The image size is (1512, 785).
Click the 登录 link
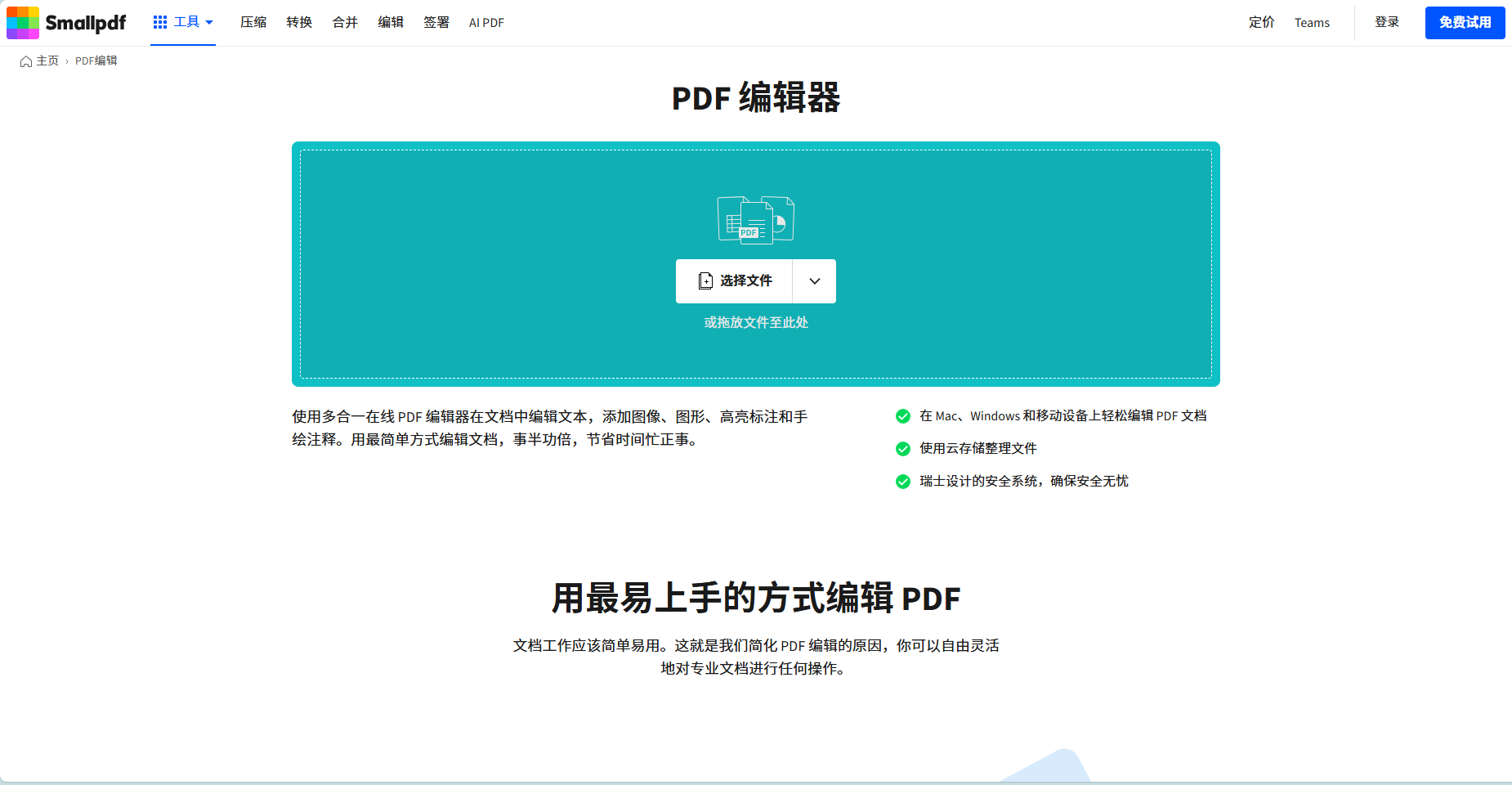[1386, 22]
